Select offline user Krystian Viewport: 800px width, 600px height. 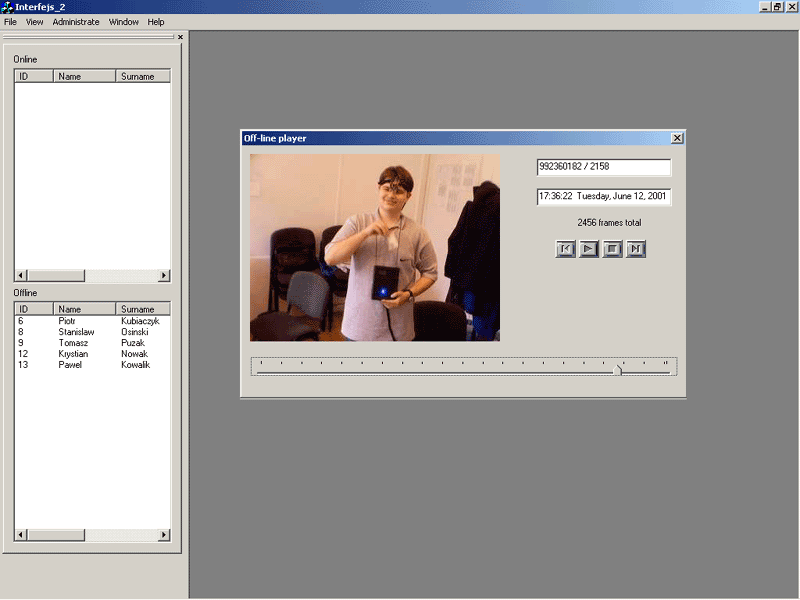73,354
